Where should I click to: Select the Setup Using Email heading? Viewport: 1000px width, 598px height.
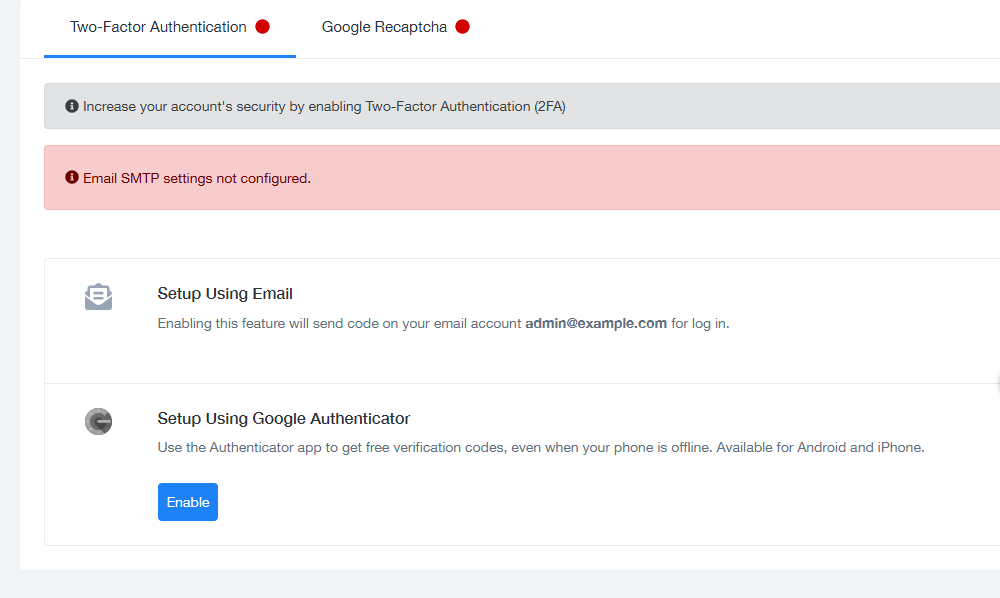pyautogui.click(x=225, y=294)
